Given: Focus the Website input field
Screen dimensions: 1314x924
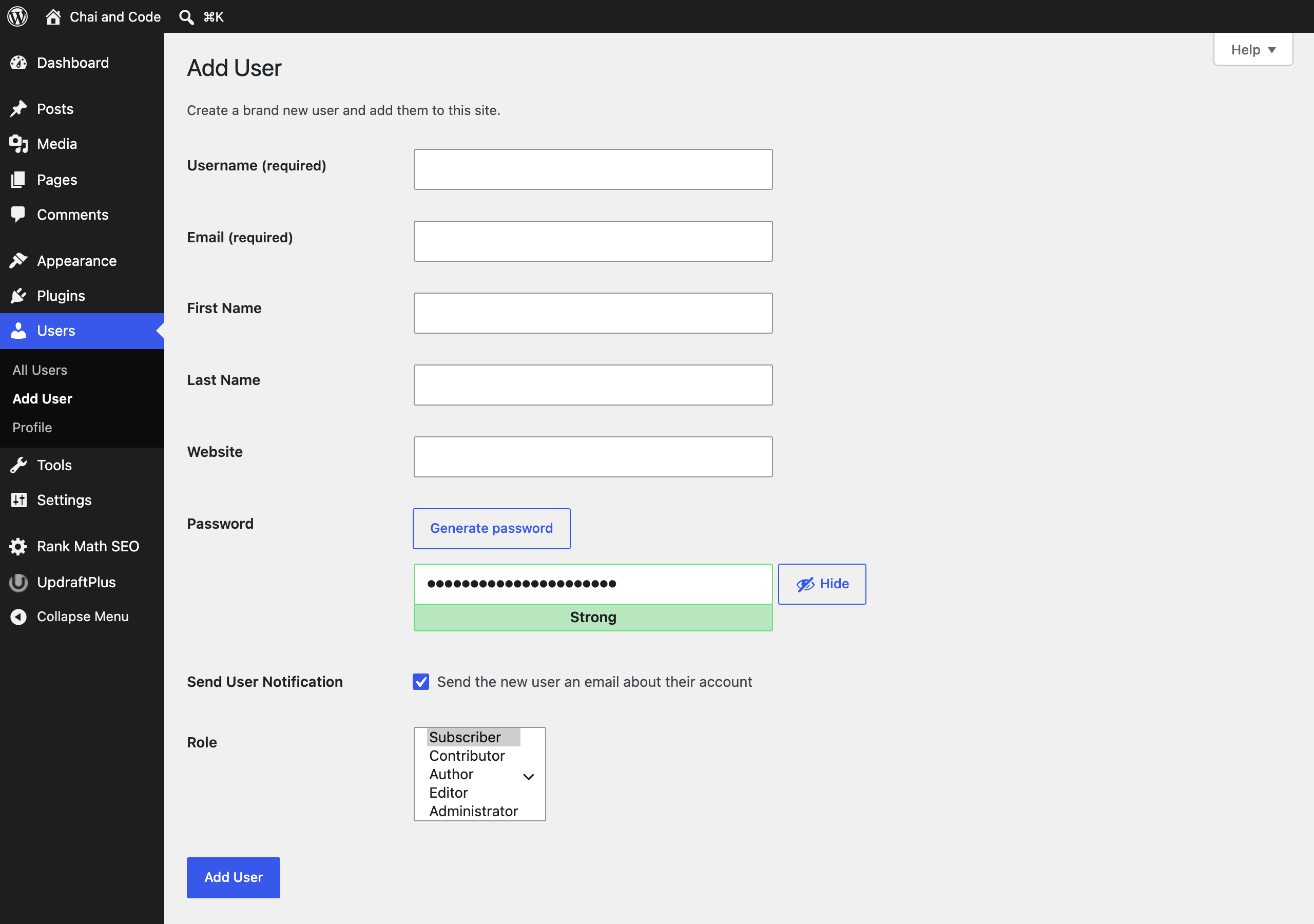Looking at the screenshot, I should tap(593, 457).
